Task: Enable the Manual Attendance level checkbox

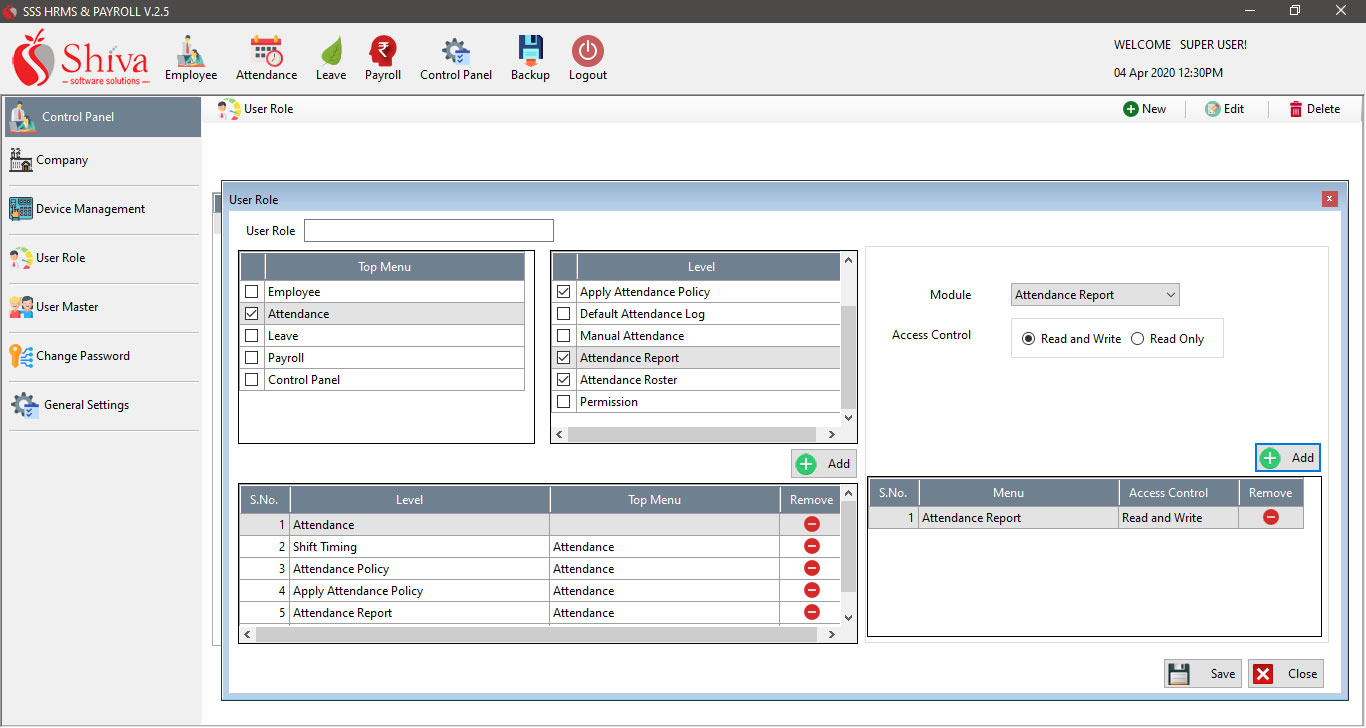Action: point(564,336)
